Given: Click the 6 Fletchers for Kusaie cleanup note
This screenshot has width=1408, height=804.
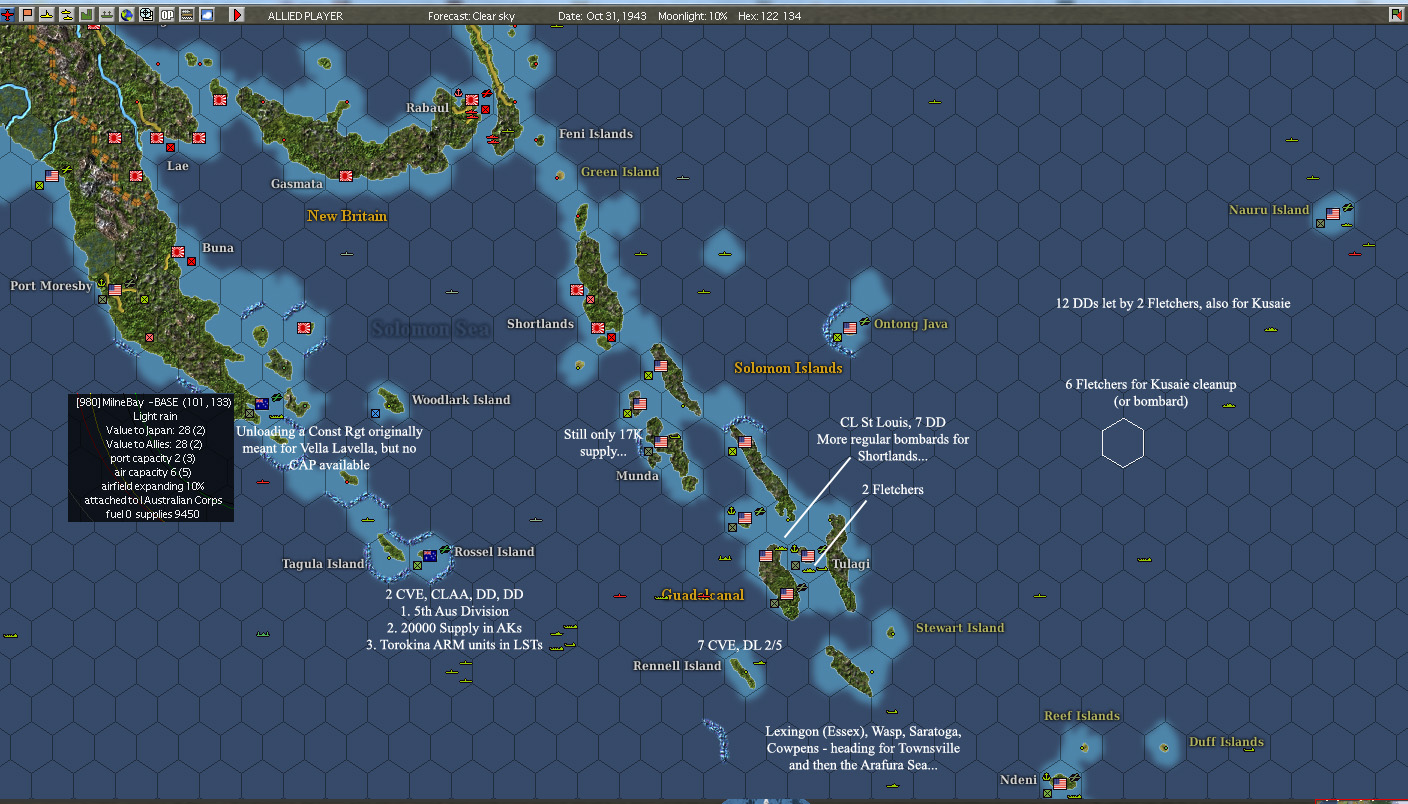Looking at the screenshot, I should click(x=1151, y=393).
